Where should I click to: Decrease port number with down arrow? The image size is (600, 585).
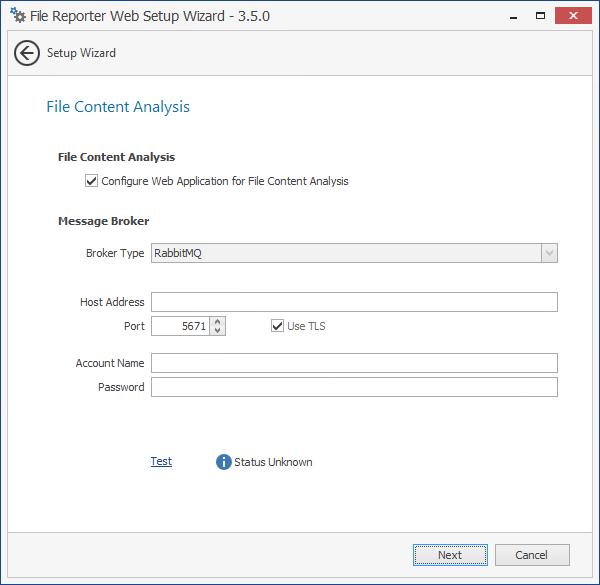pyautogui.click(x=219, y=331)
